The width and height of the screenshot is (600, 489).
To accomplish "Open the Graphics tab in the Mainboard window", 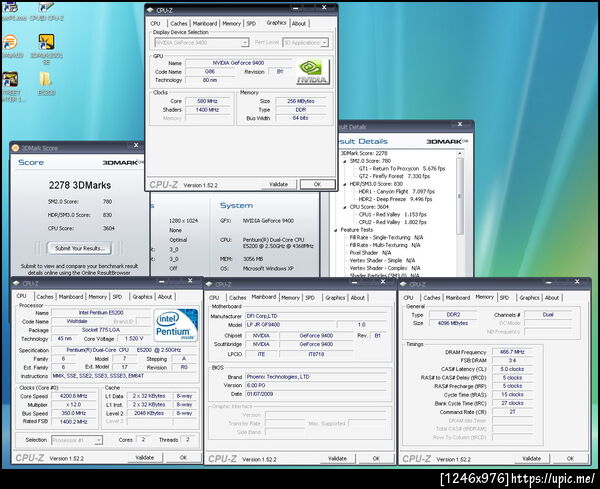I will [335, 297].
